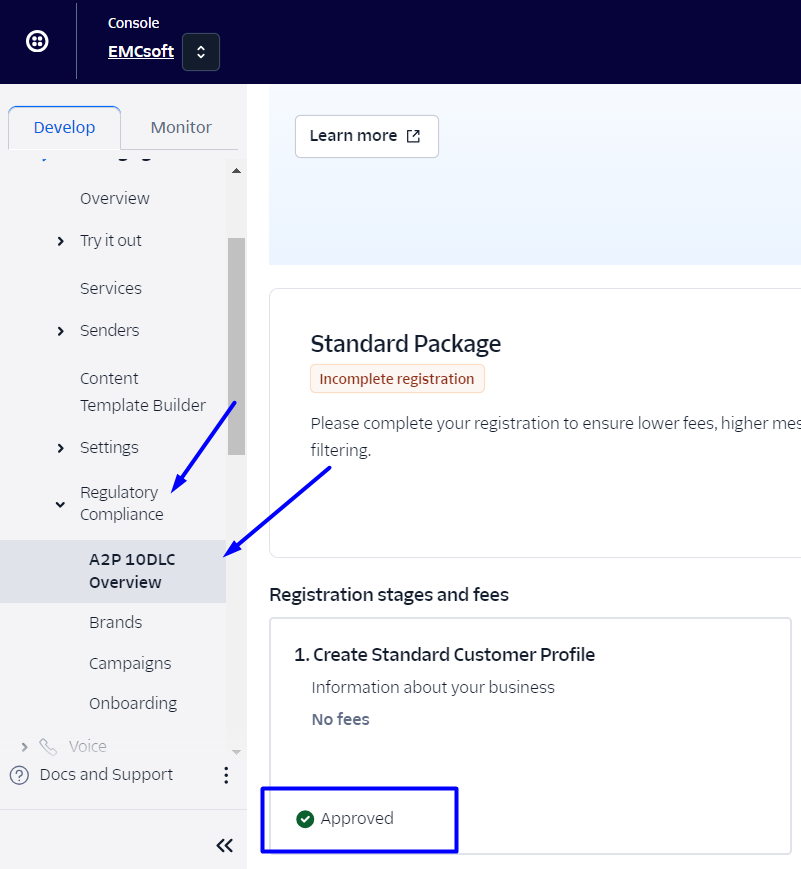This screenshot has width=801, height=869.
Task: Click the Incomplete registration badge
Action: coord(397,379)
